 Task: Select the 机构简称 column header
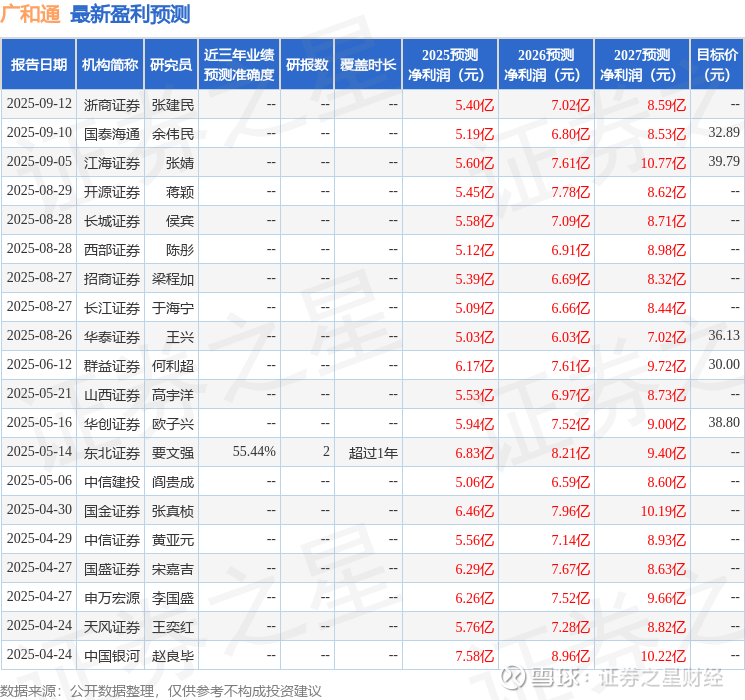pos(110,65)
